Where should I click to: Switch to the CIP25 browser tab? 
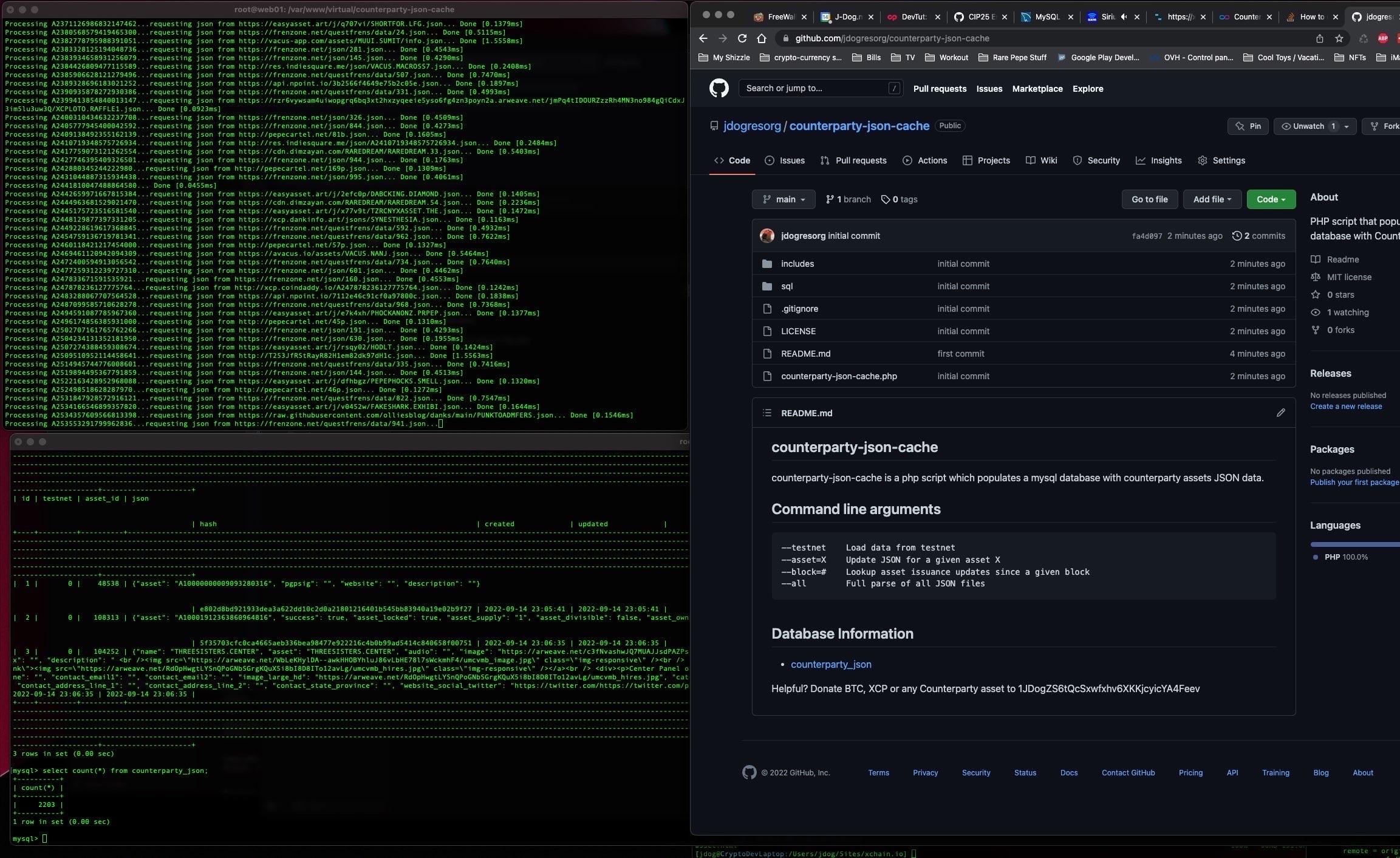(980, 17)
